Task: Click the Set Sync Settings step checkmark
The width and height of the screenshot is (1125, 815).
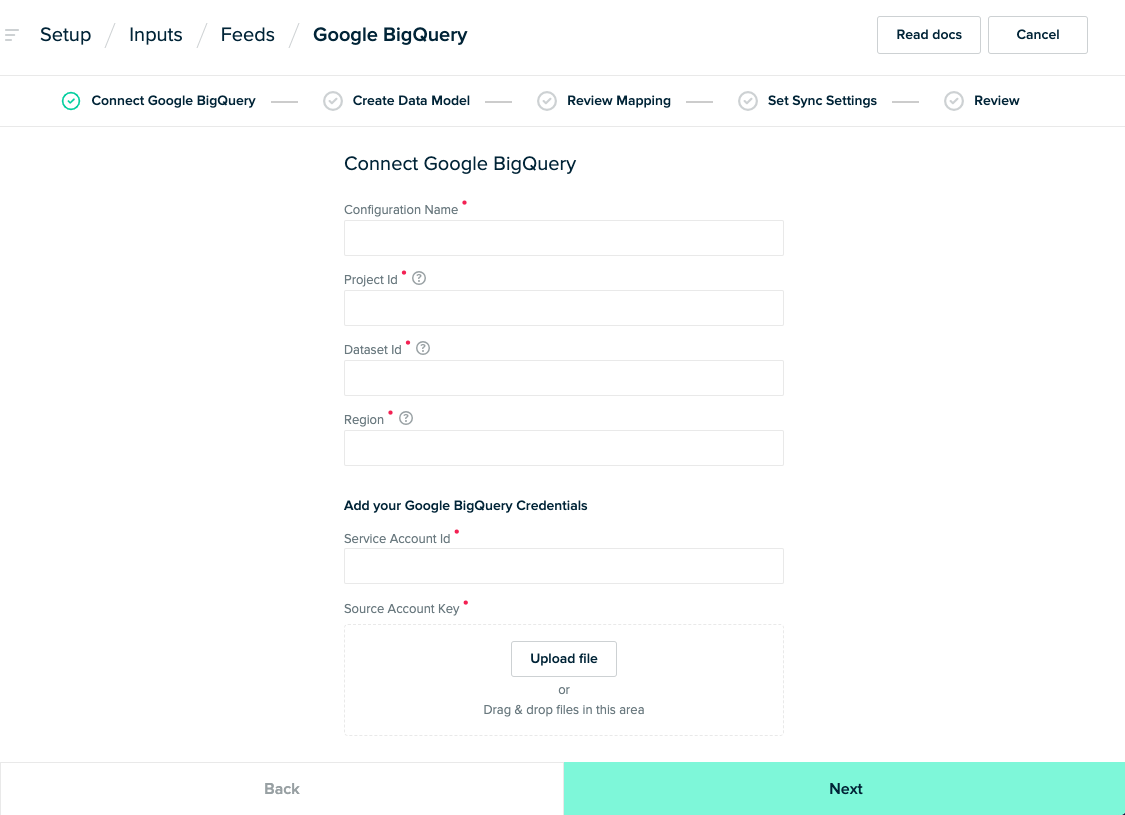Action: pyautogui.click(x=748, y=101)
